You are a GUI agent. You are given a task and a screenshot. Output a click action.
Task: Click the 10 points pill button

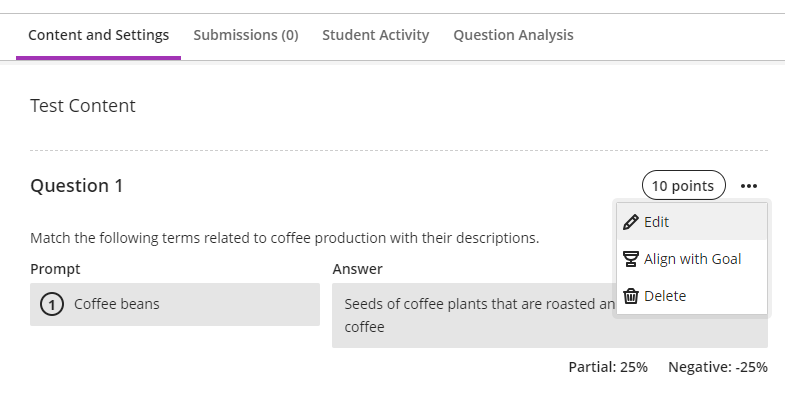coord(683,185)
